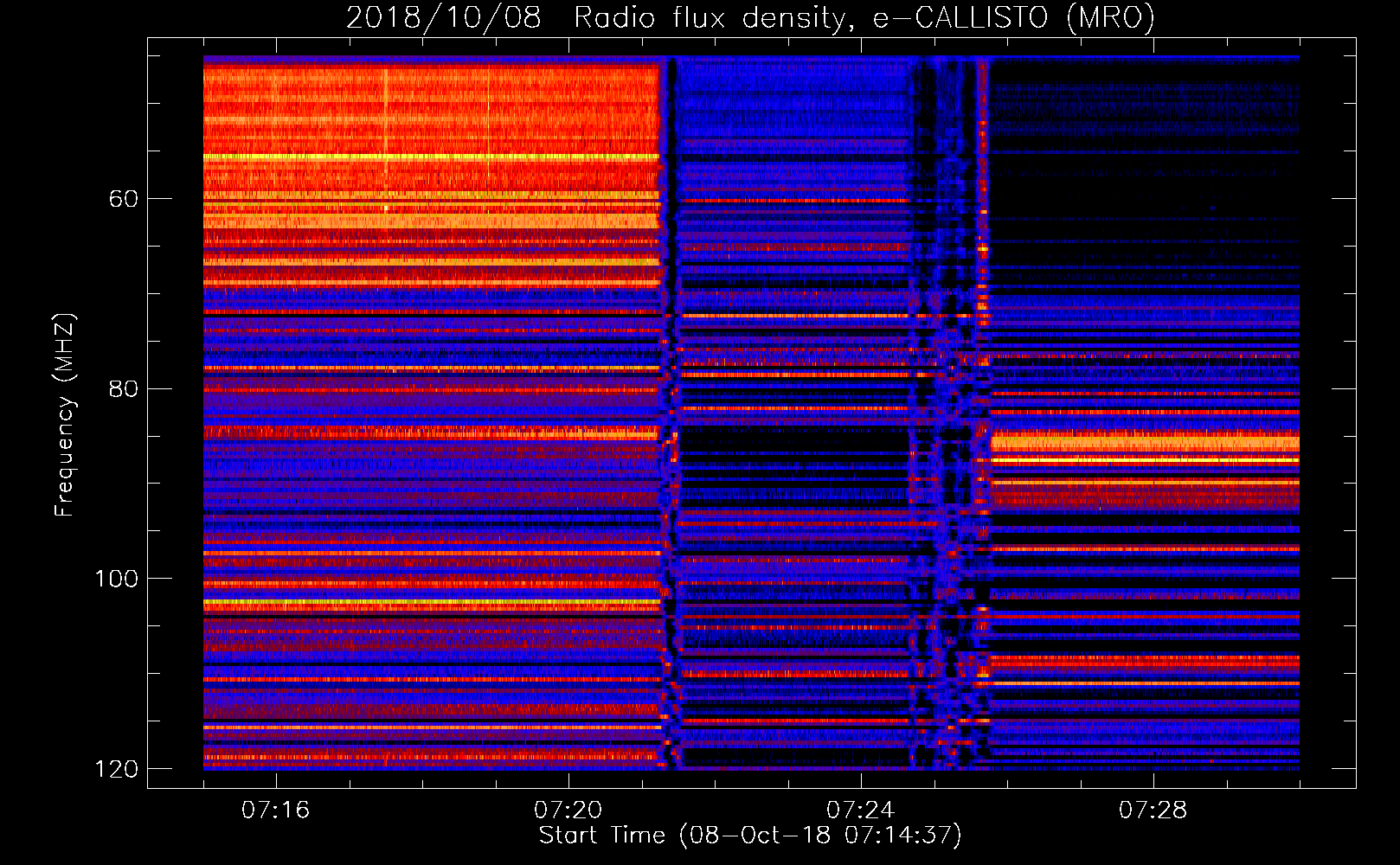This screenshot has width=1400, height=865.
Task: Click the 'Frequency (MHZ)' axis label
Action: pos(65,415)
